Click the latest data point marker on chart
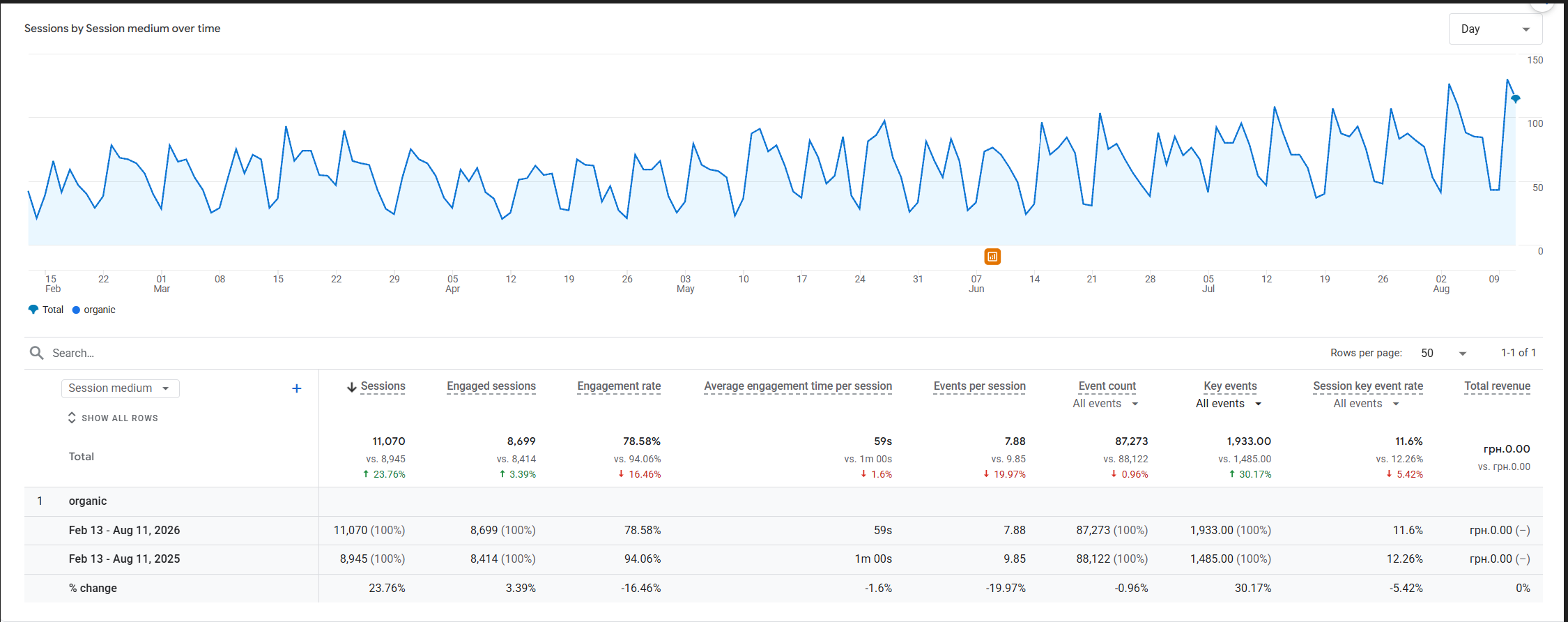Image resolution: width=1568 pixels, height=622 pixels. (1515, 99)
